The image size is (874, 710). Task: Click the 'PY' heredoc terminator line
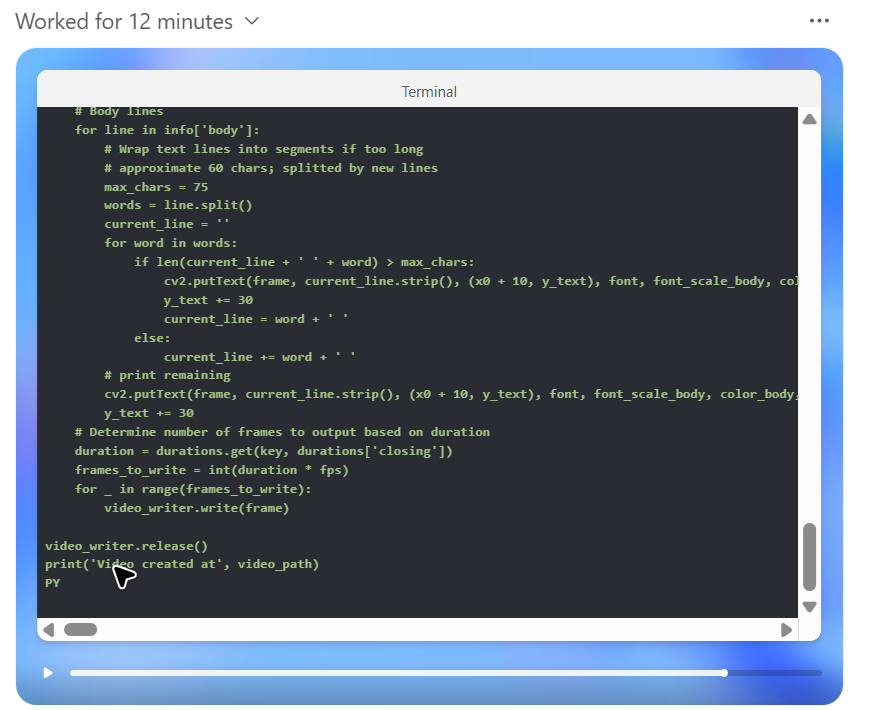(52, 583)
